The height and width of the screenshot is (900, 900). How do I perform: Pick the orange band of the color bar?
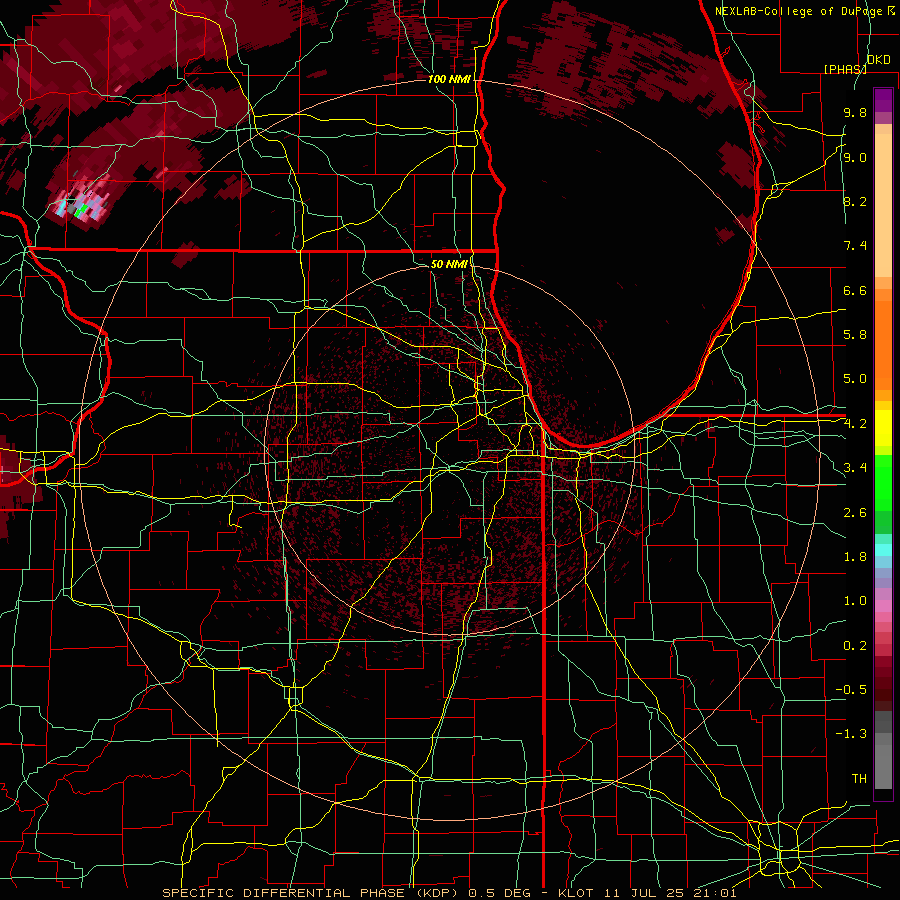(x=883, y=344)
